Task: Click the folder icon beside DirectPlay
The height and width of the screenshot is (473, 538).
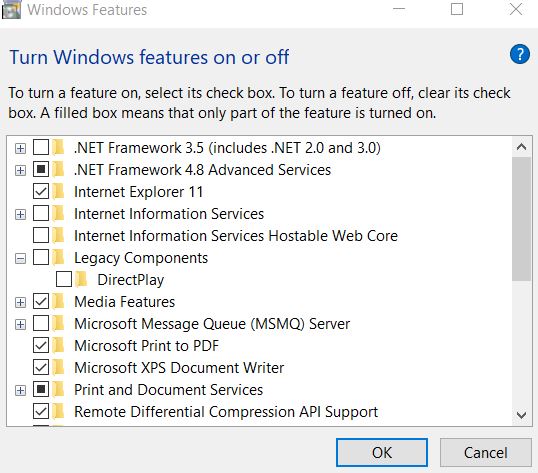Action: [x=82, y=279]
